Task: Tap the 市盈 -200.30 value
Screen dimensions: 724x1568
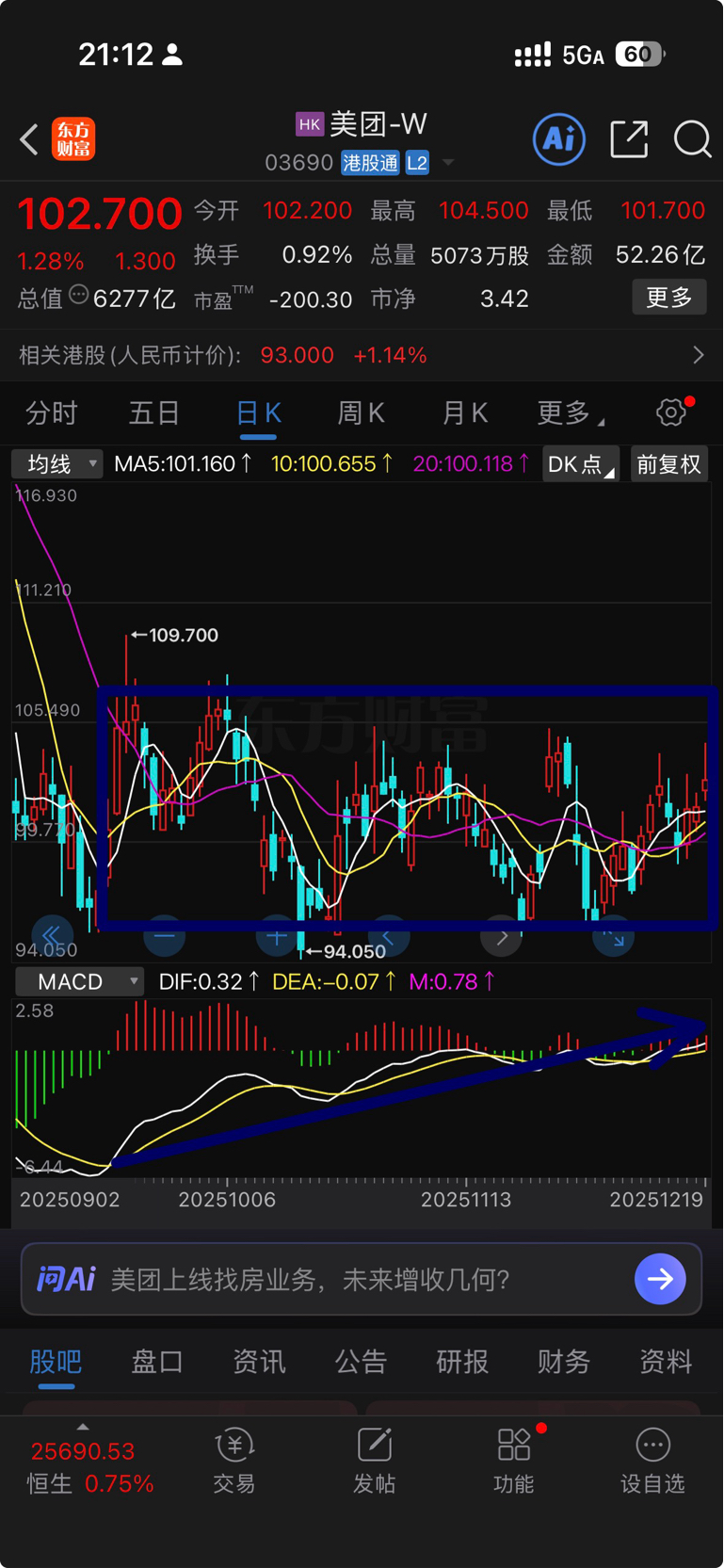Action: (311, 299)
